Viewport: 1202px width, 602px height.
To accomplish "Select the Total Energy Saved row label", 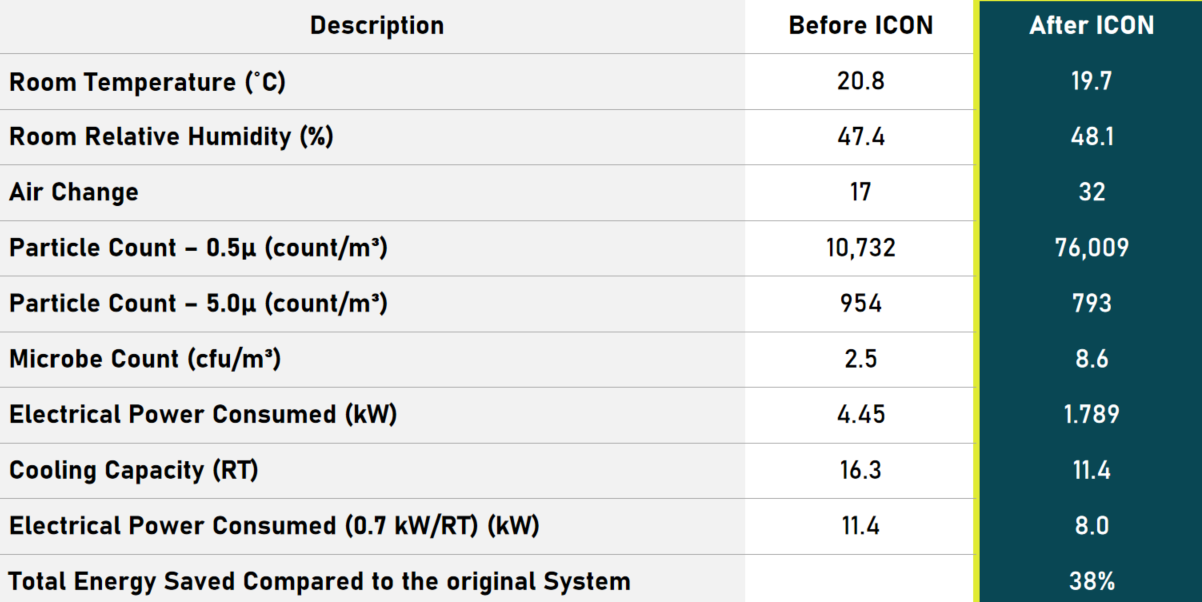I will tap(320, 581).
